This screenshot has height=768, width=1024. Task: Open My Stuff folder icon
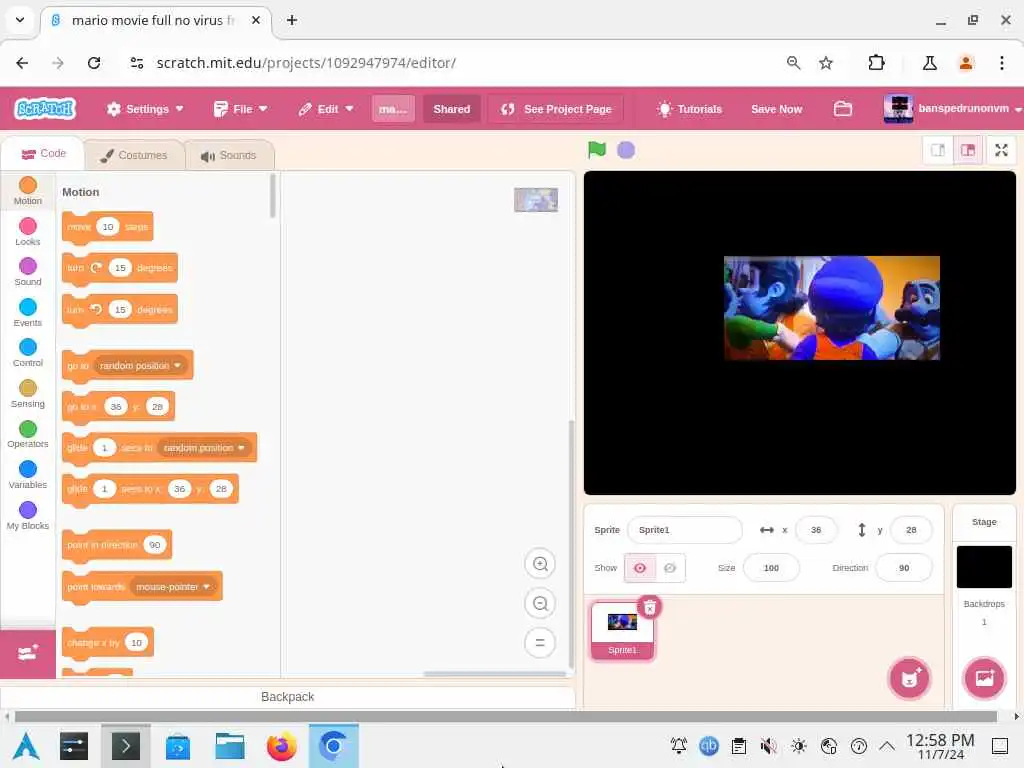pyautogui.click(x=842, y=108)
